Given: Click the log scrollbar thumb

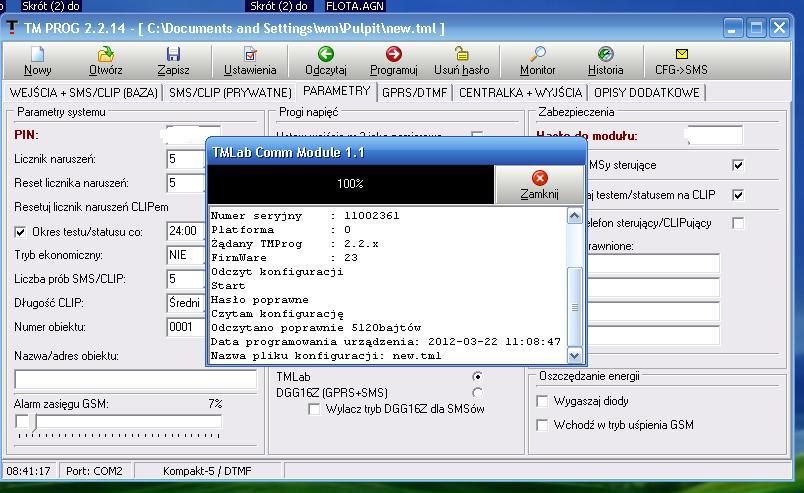Looking at the screenshot, I should coord(574,307).
